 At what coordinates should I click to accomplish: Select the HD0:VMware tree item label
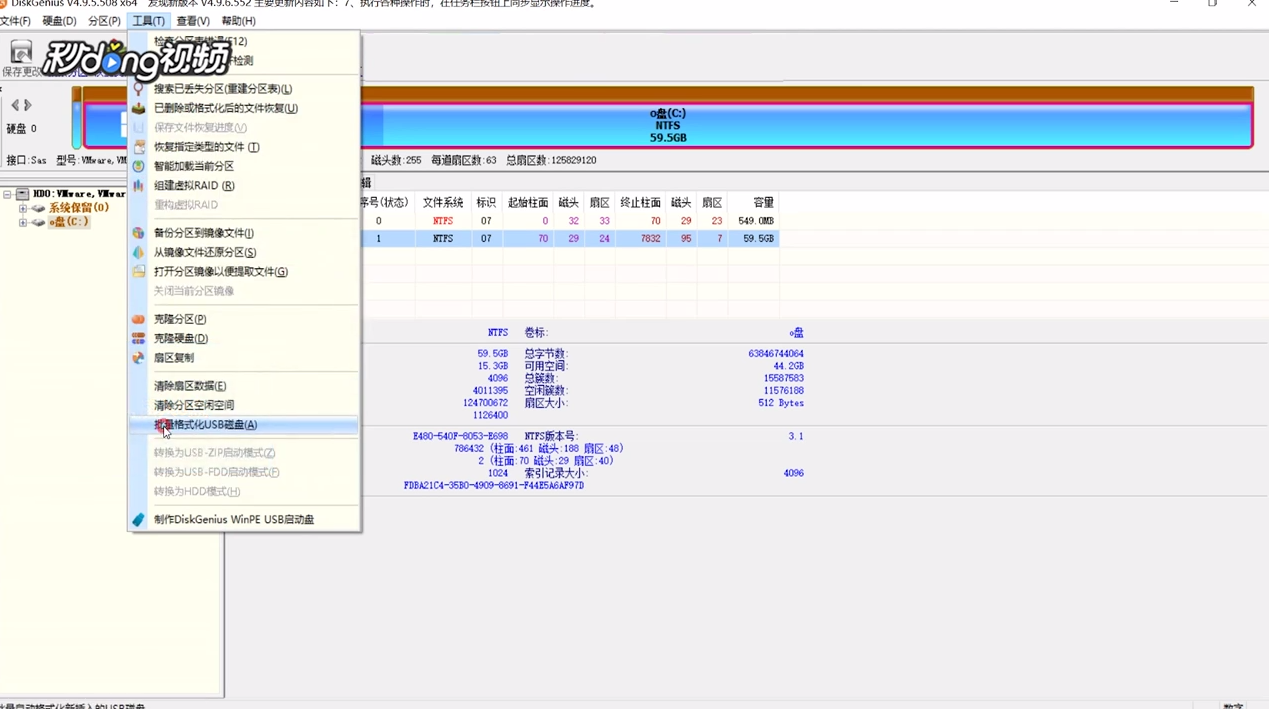79,194
